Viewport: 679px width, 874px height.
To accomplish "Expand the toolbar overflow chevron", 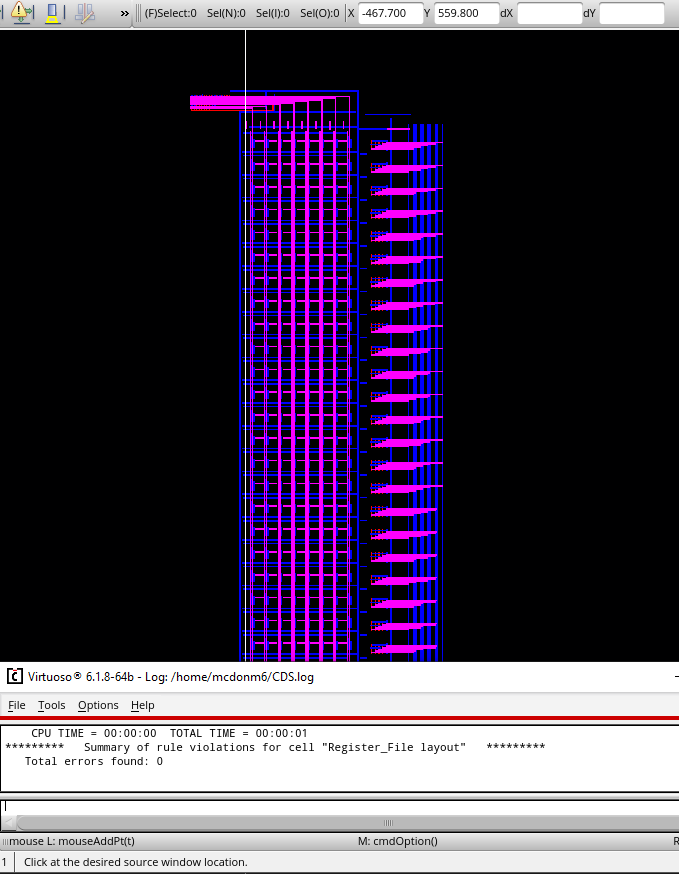I will [125, 13].
